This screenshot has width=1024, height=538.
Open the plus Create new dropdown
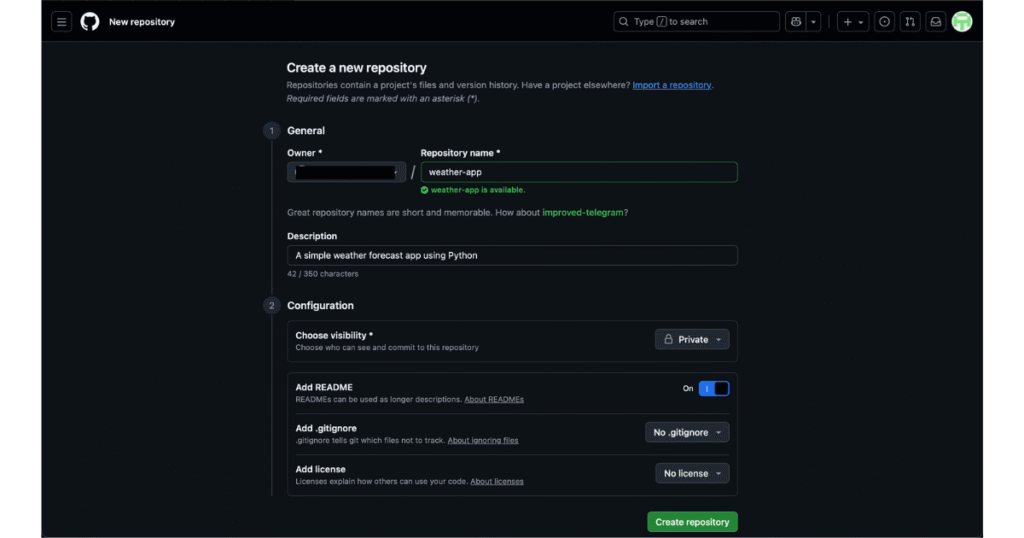coord(853,22)
